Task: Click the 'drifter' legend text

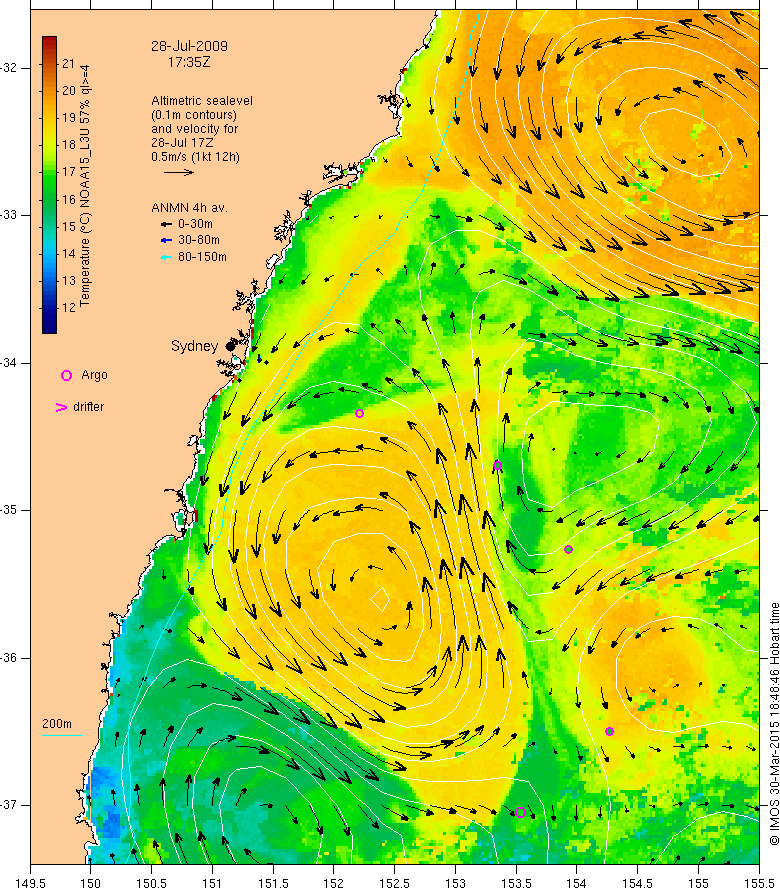Action: pyautogui.click(x=89, y=407)
